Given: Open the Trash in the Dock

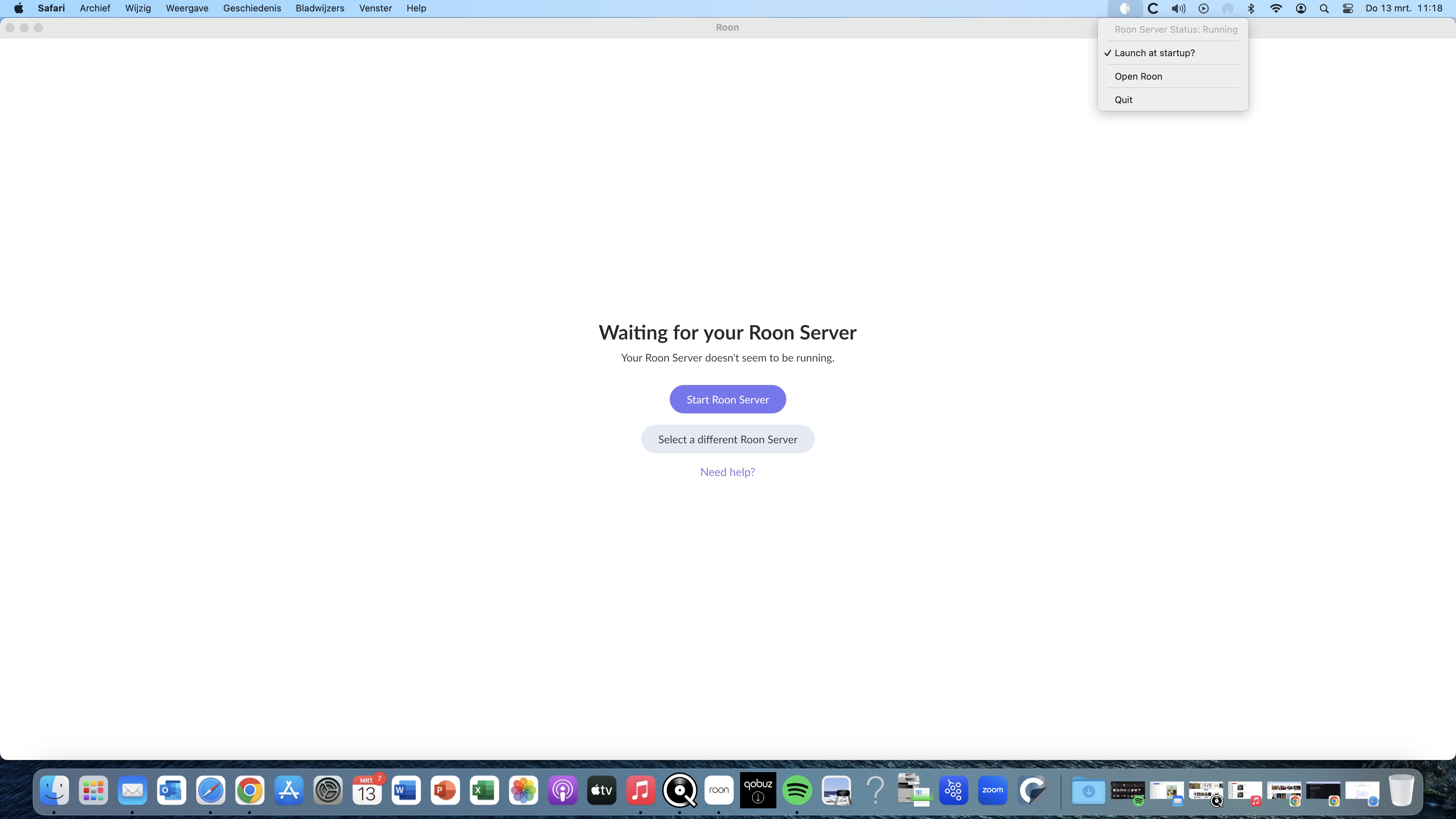Looking at the screenshot, I should 1401,789.
